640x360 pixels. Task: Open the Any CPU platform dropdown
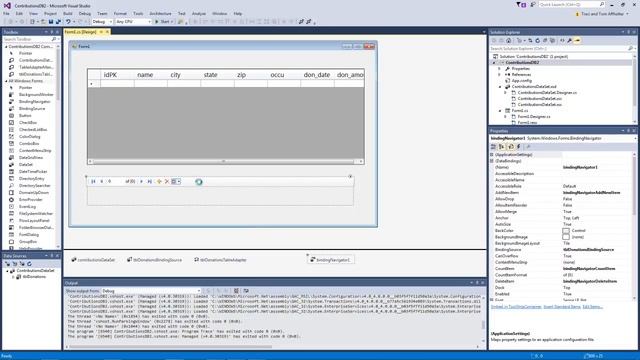(x=133, y=22)
